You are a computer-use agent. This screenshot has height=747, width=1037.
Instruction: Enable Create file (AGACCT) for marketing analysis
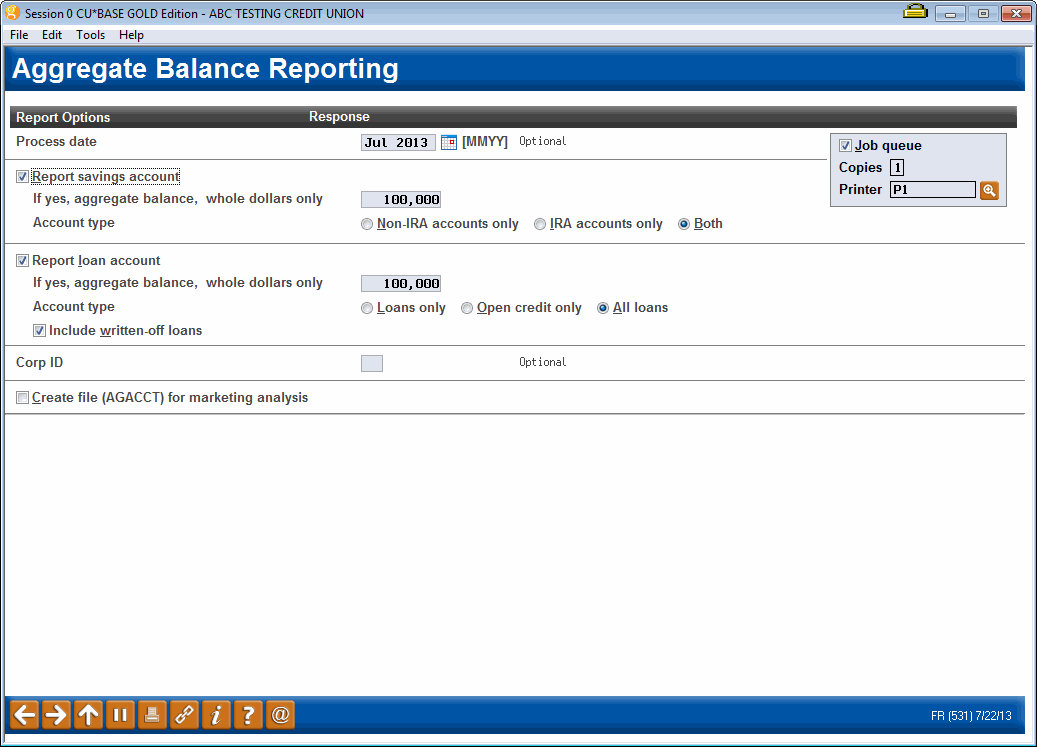coord(22,397)
